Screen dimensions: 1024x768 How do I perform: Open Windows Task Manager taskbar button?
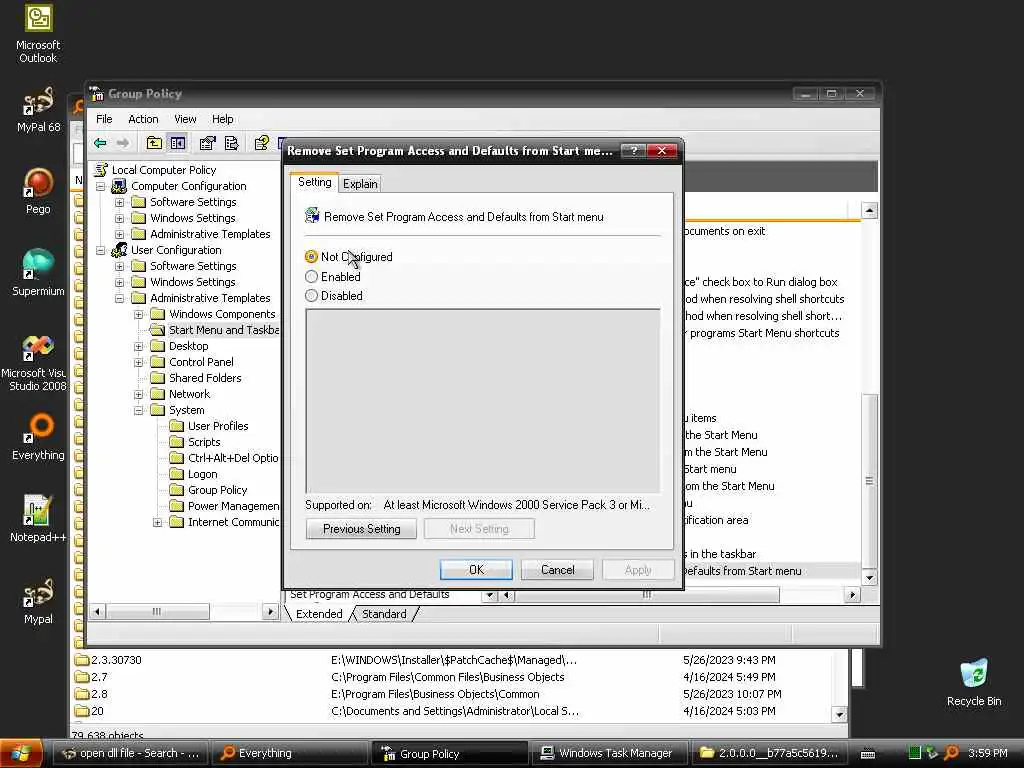tap(608, 753)
